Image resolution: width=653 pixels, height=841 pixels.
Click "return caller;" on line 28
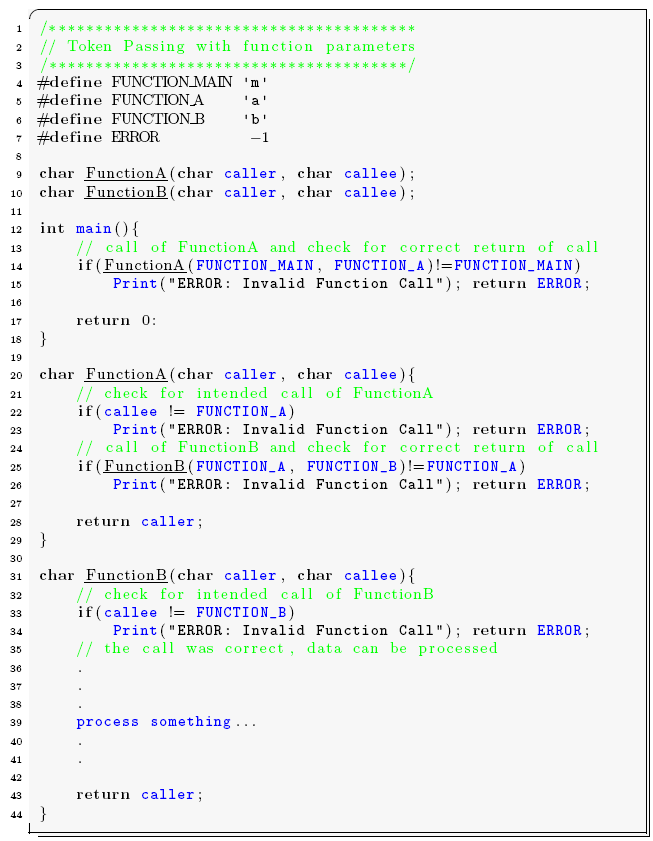coord(140,521)
